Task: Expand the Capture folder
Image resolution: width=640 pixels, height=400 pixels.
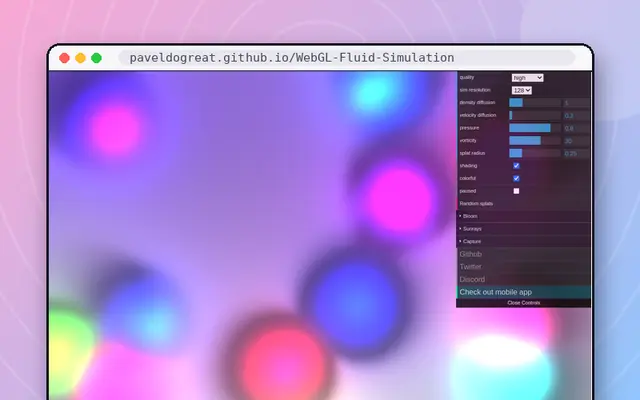Action: pos(524,242)
